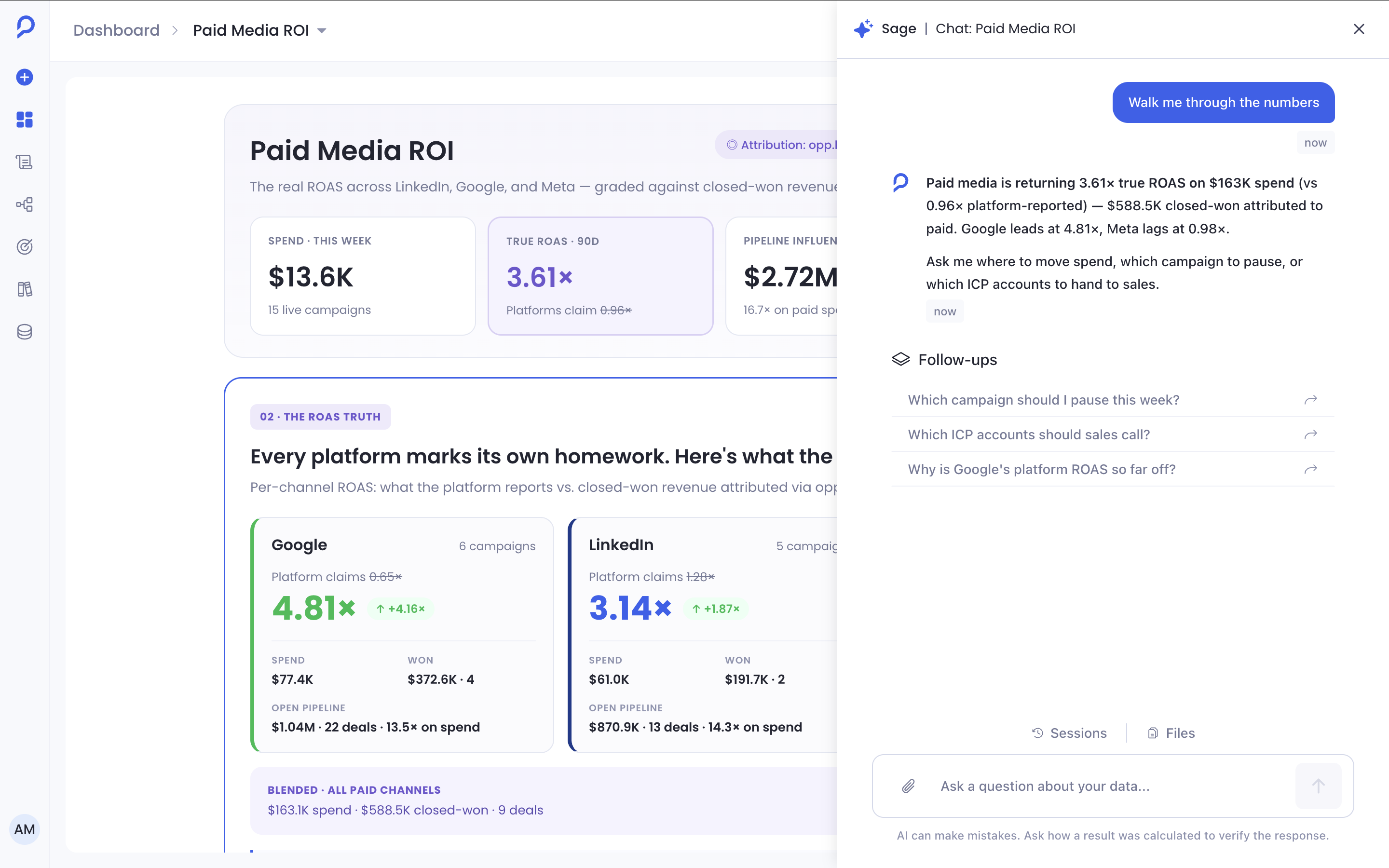Open the AM user avatar menu
This screenshot has width=1389, height=868.
pos(25,829)
